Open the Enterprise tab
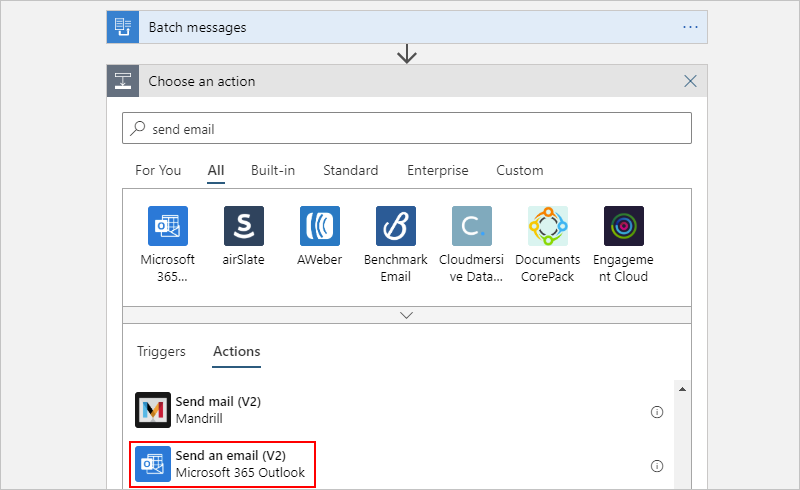The height and width of the screenshot is (490, 800). pyautogui.click(x=438, y=170)
